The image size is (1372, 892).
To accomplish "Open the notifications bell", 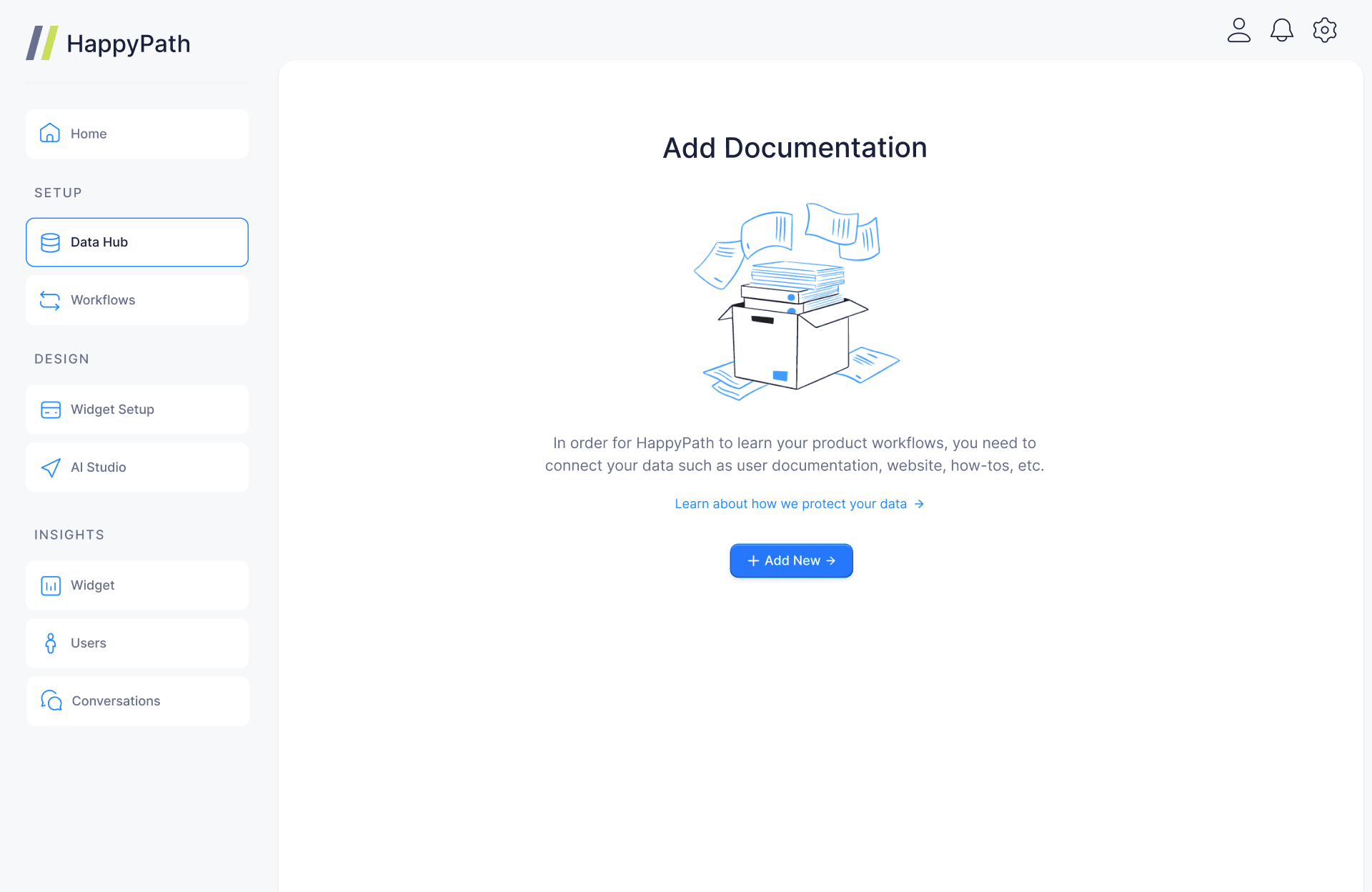I will point(1281,30).
